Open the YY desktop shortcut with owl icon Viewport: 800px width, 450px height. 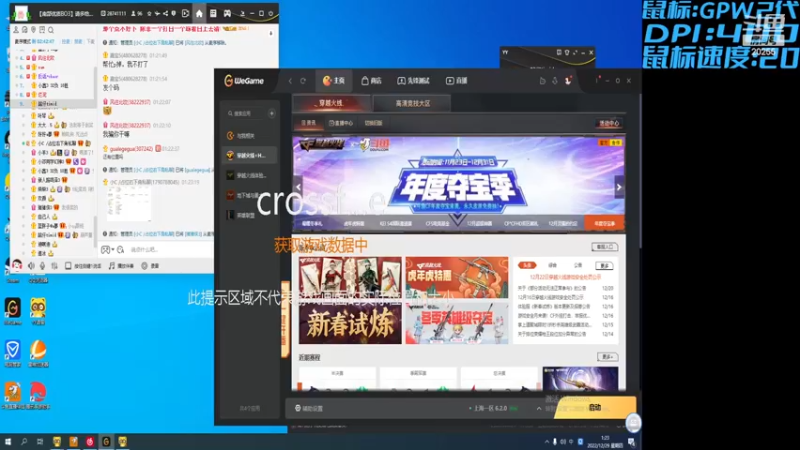pyautogui.click(x=38, y=311)
